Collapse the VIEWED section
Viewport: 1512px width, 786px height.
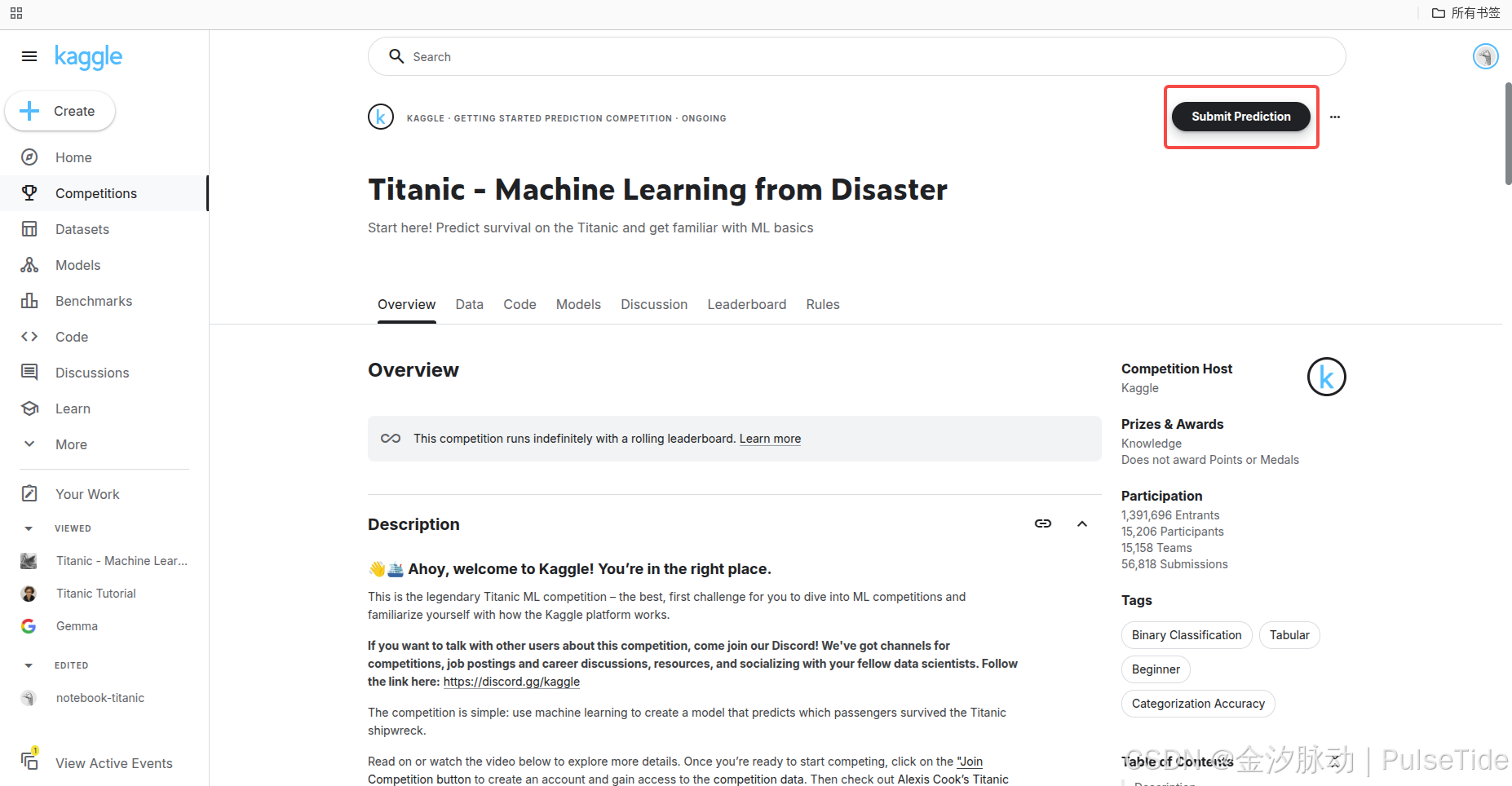pyautogui.click(x=29, y=528)
